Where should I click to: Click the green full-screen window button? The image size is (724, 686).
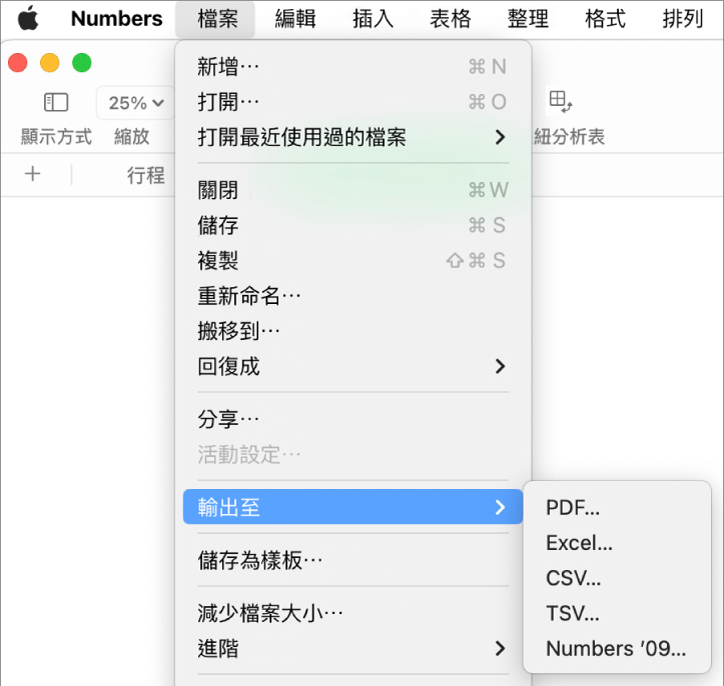(x=82, y=63)
